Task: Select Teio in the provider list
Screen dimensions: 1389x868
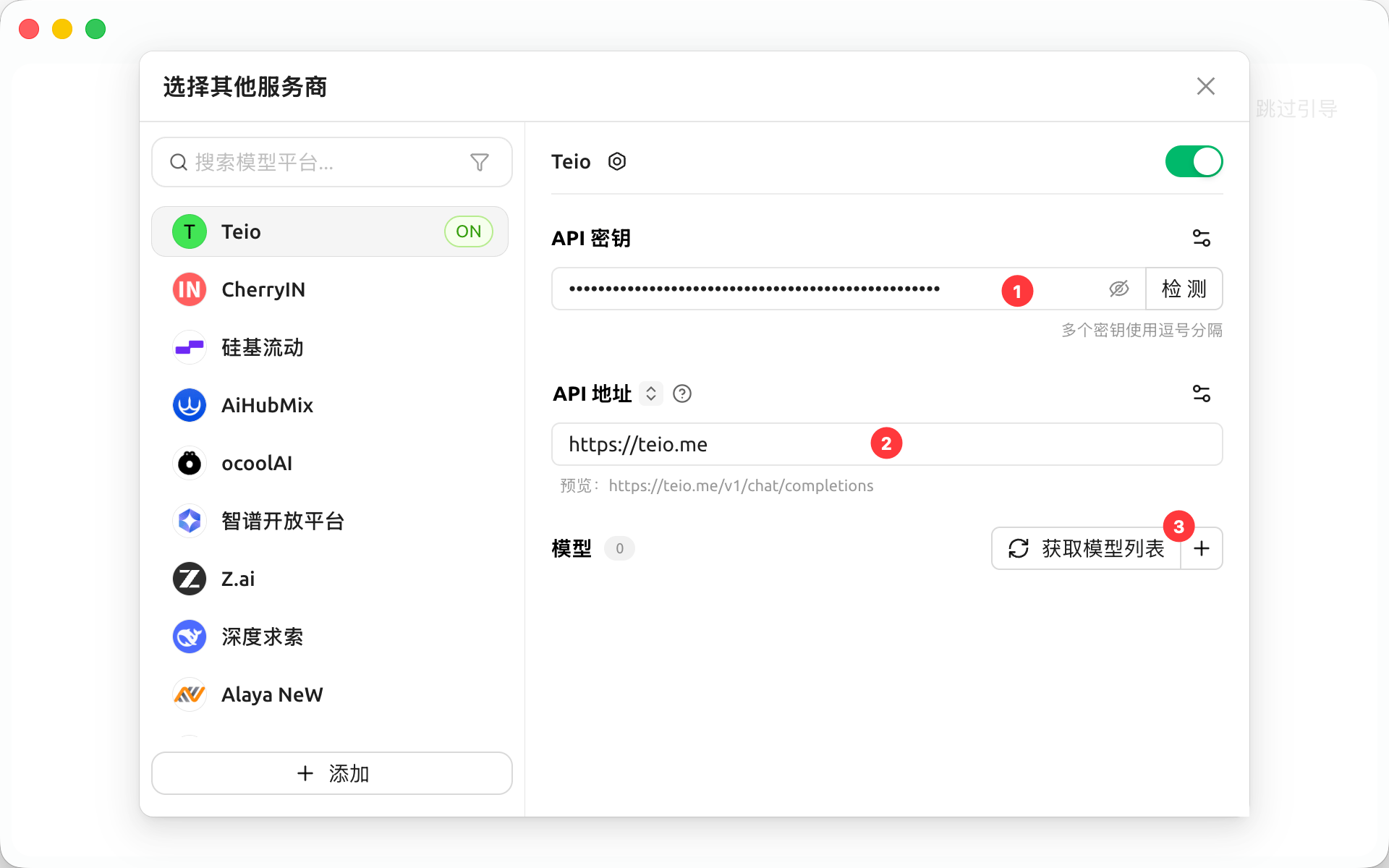Action: [330, 231]
